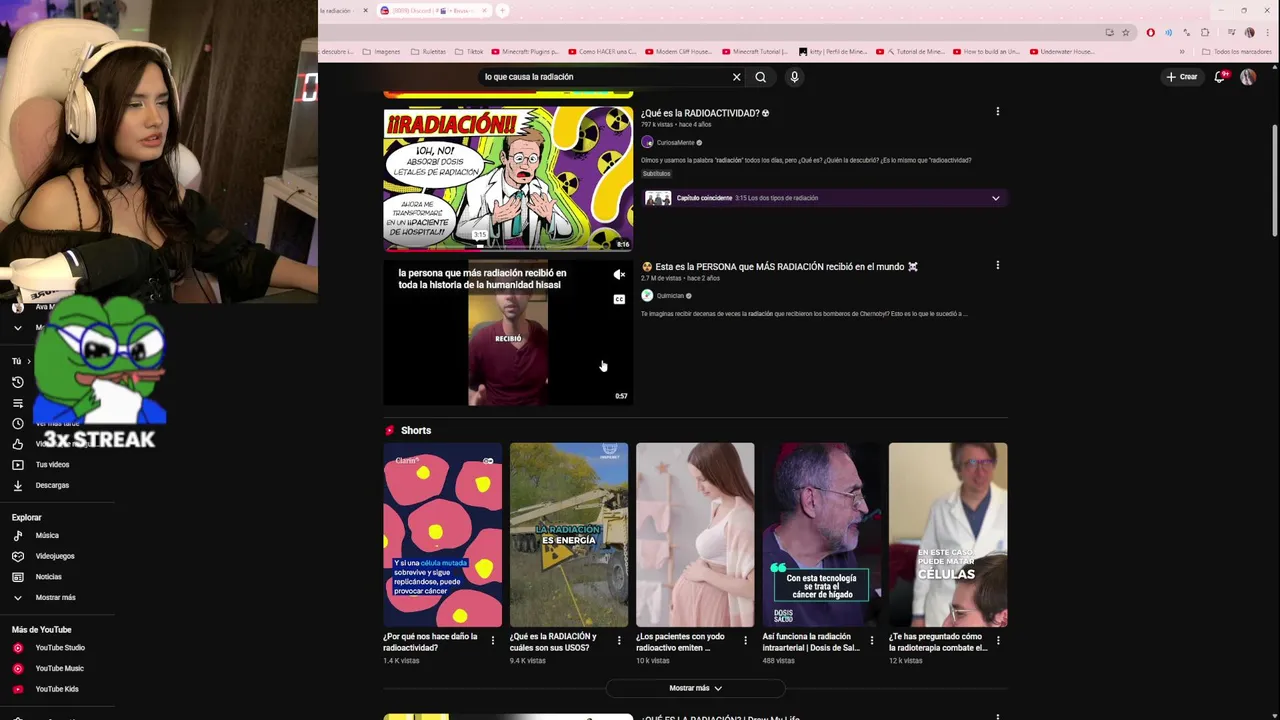Open options for ¿Por qué nos hace daño Short
The image size is (1280, 720).
(x=492, y=640)
